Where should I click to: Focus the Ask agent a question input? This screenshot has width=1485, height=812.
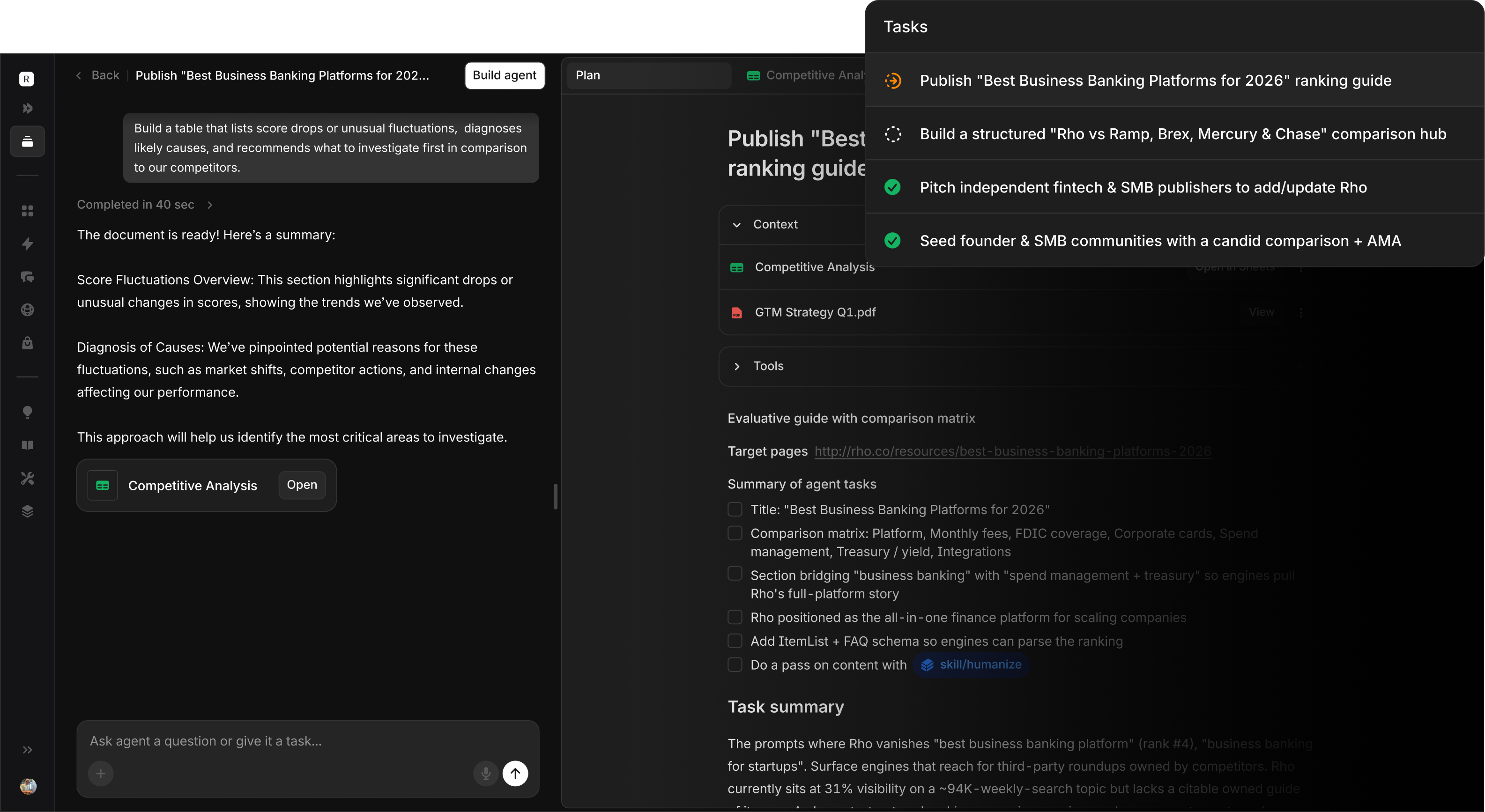(308, 741)
